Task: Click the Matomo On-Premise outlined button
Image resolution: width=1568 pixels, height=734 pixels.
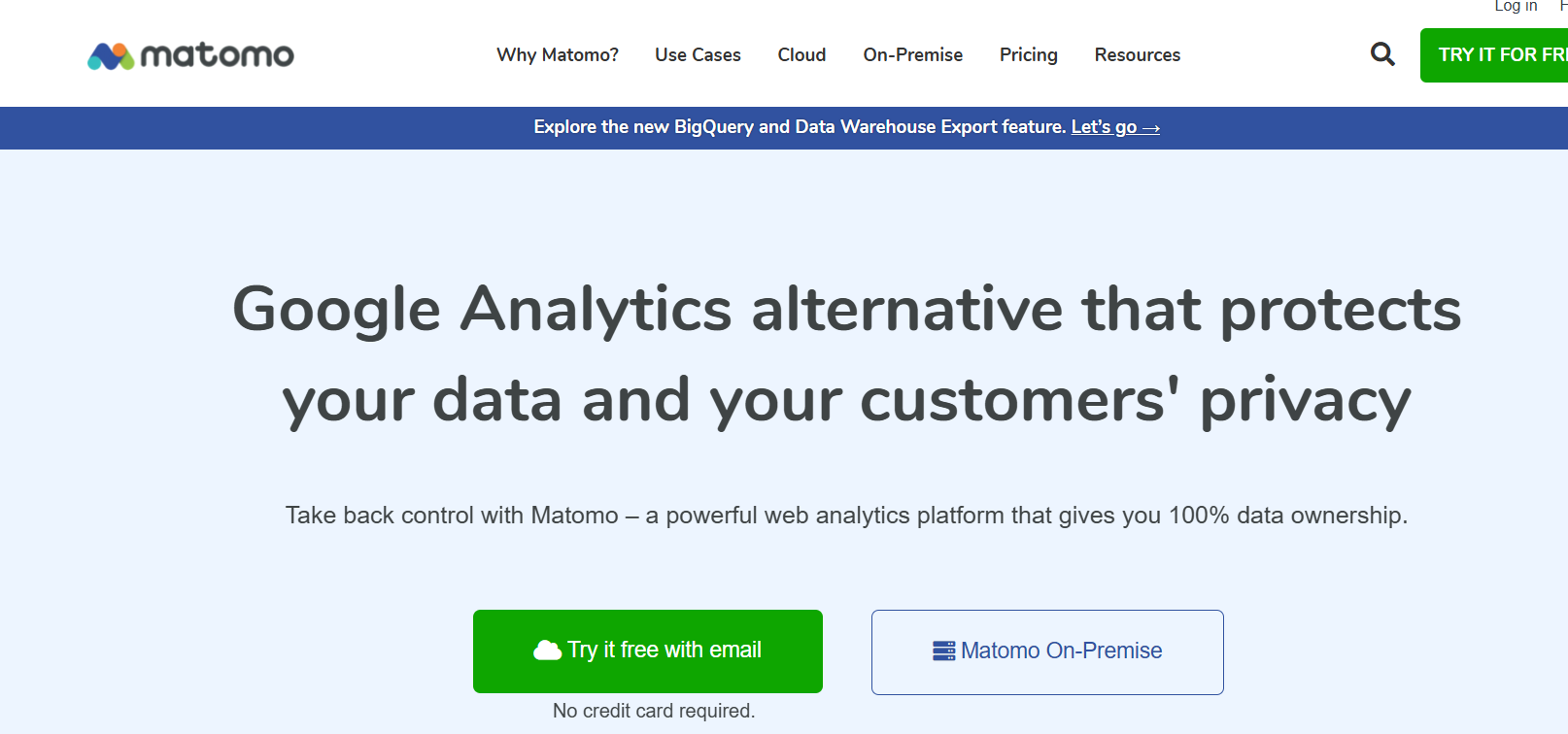Action: [1047, 652]
